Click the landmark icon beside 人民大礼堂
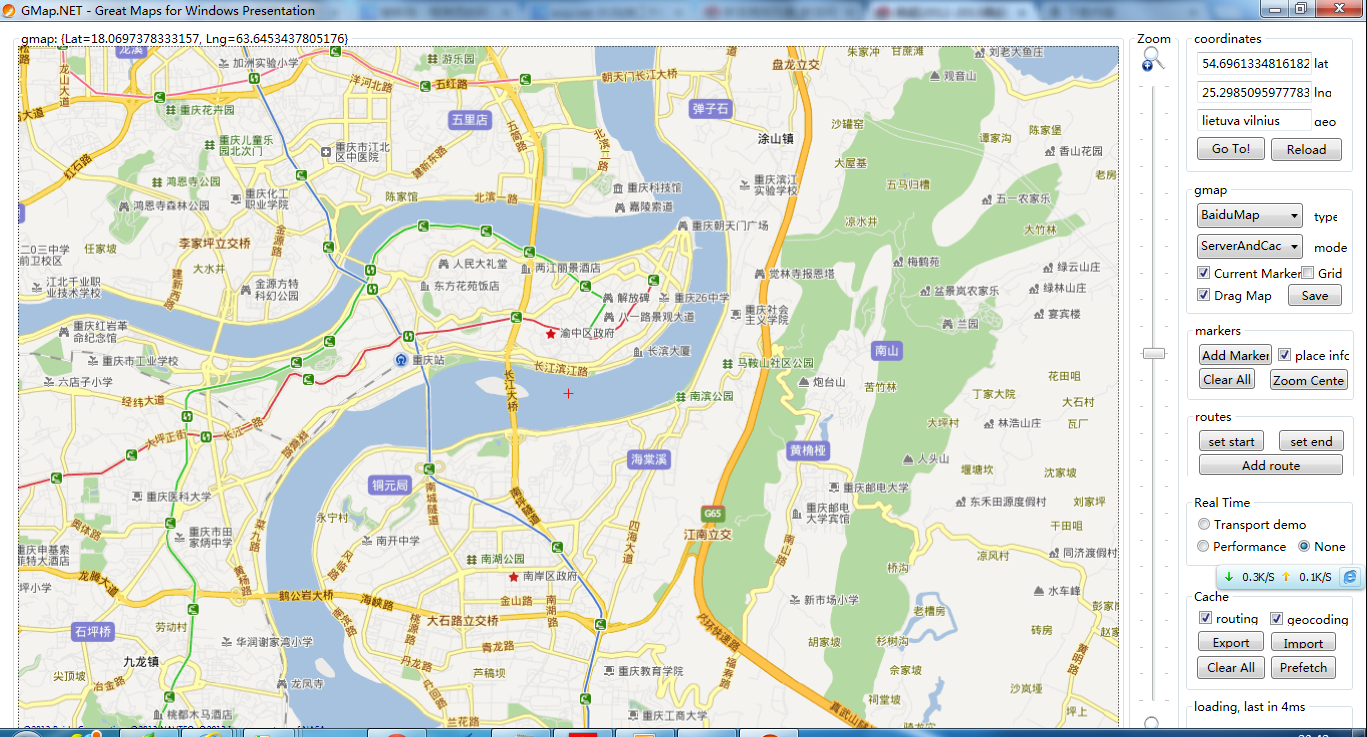Viewport: 1367px width, 737px height. coord(443,265)
